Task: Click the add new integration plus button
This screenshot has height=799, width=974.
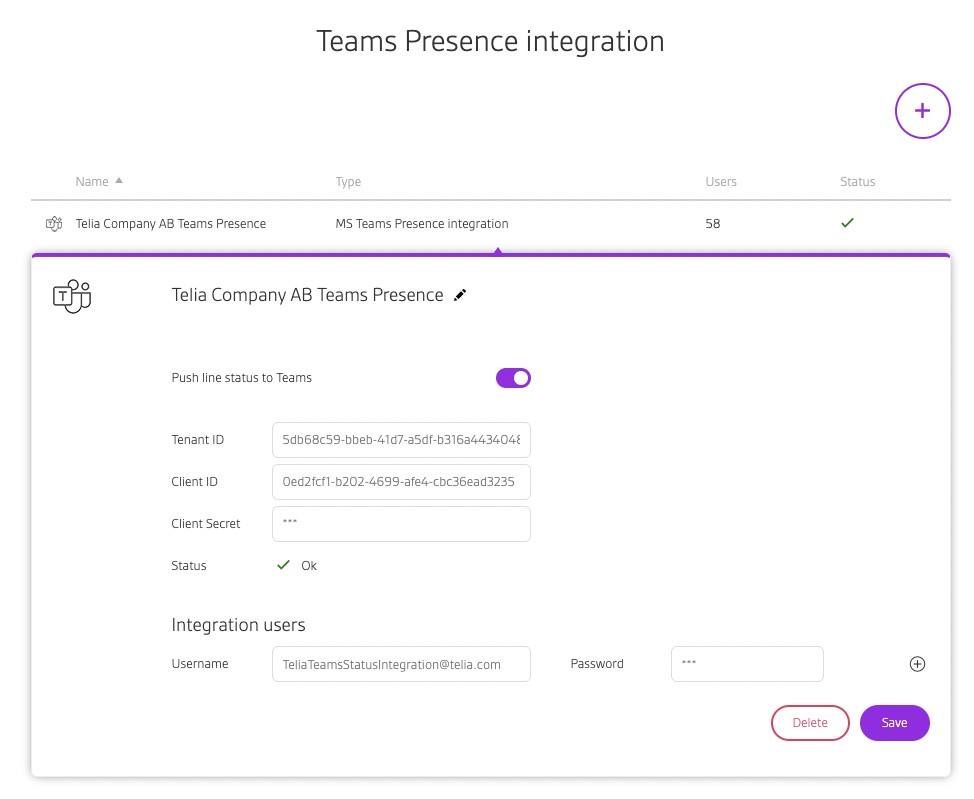Action: [922, 111]
